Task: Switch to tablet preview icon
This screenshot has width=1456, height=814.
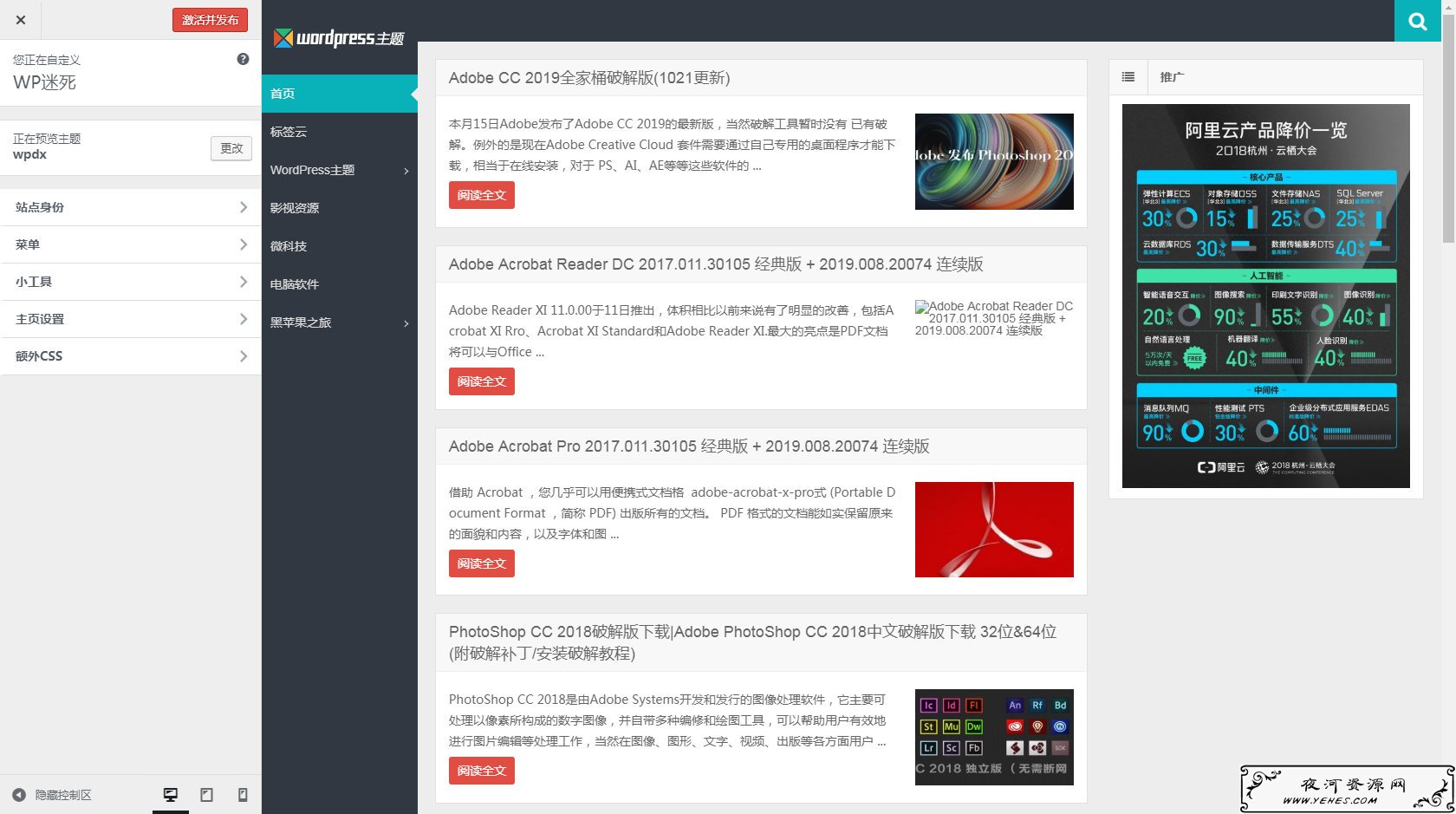Action: coord(206,795)
